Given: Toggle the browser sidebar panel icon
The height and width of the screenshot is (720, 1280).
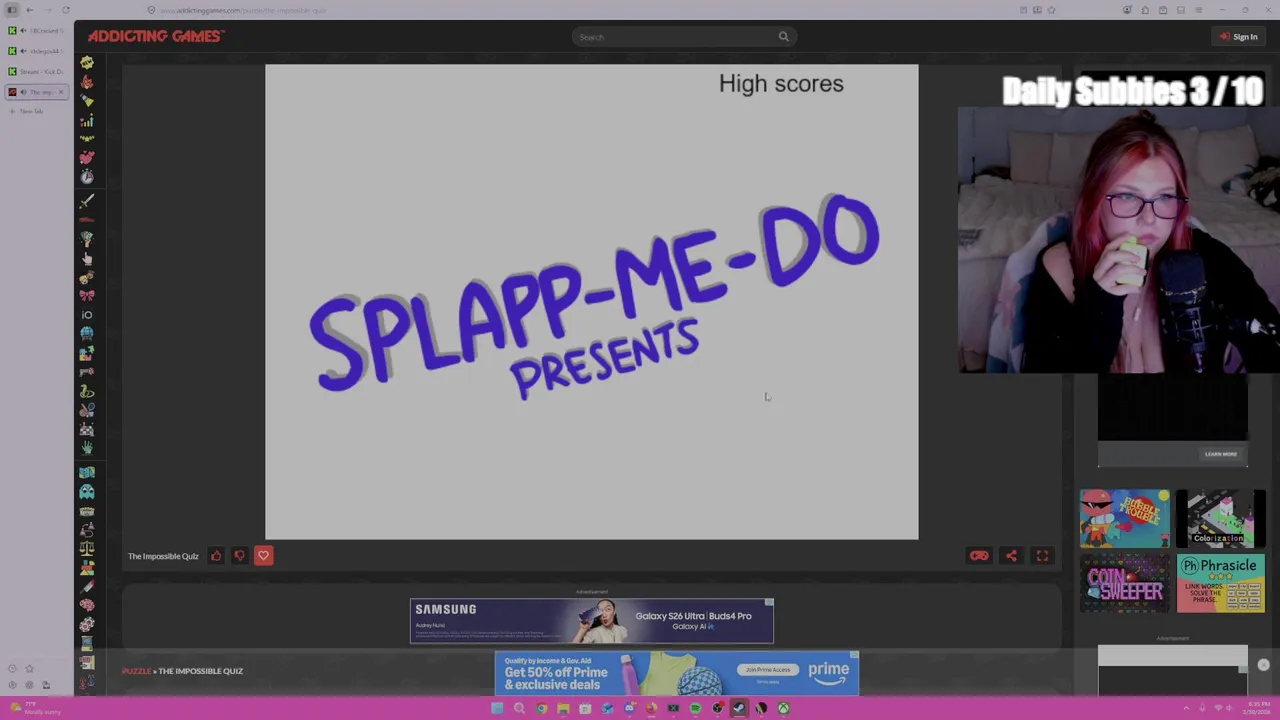Looking at the screenshot, I should (x=13, y=10).
